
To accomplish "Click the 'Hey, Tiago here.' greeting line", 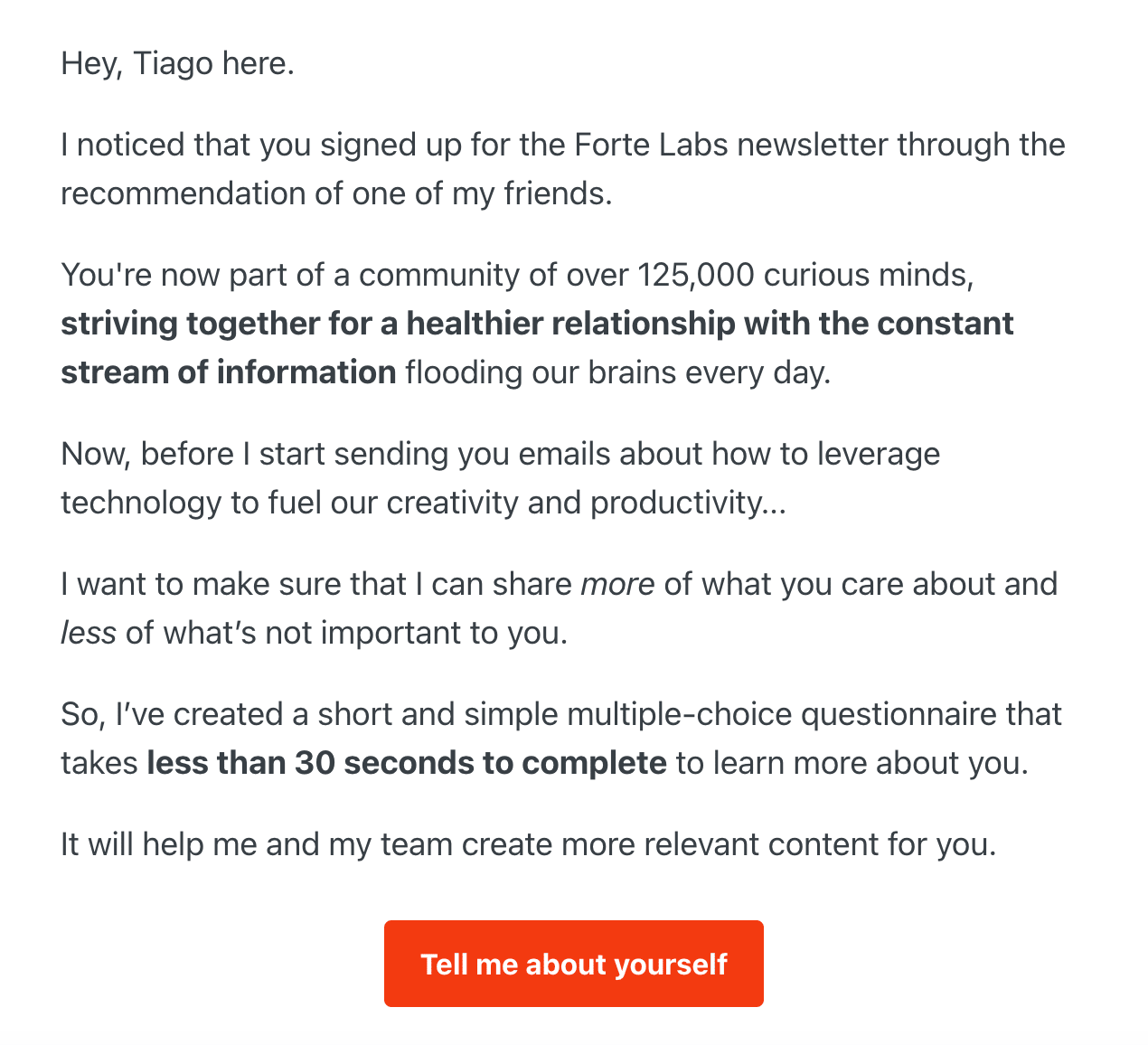I will click(x=178, y=64).
